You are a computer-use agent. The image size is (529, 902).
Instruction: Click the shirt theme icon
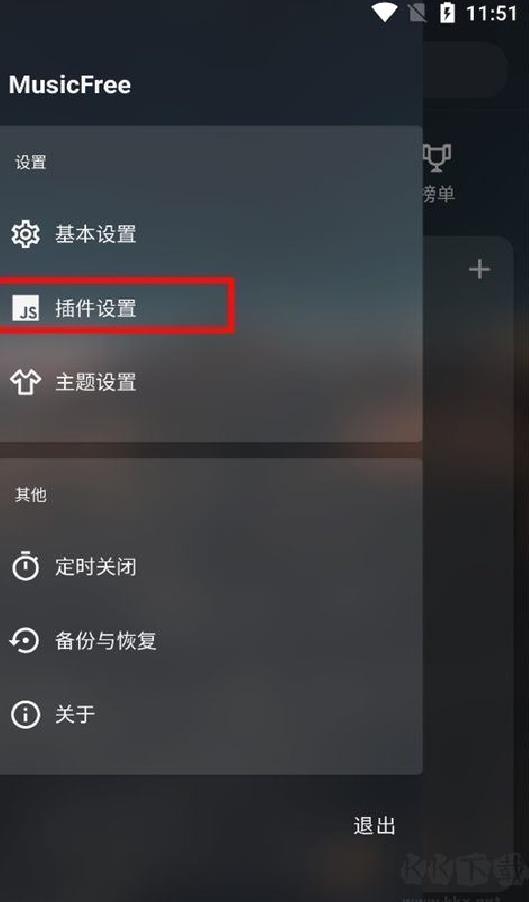pos(25,382)
